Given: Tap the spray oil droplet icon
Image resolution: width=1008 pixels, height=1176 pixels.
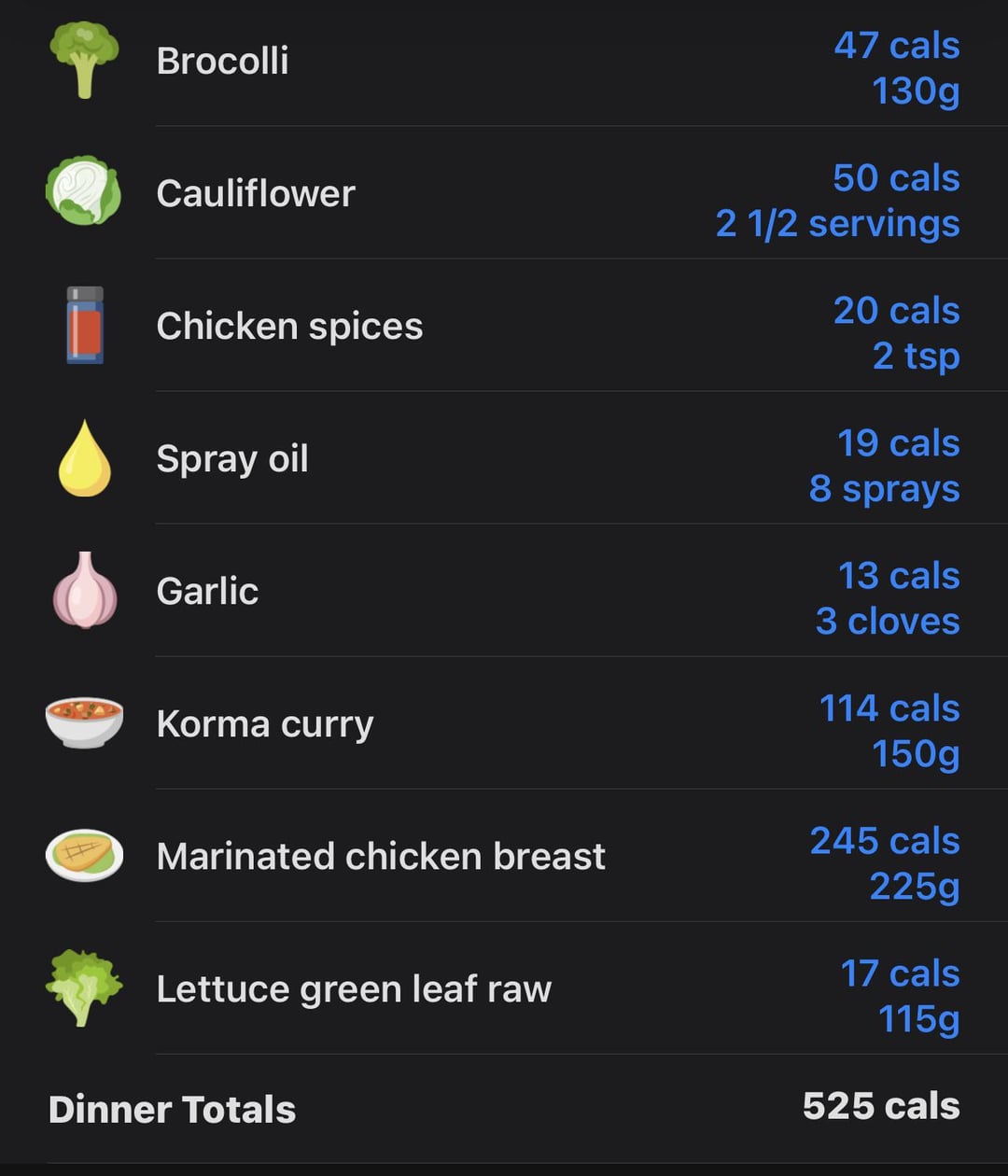Looking at the screenshot, I should (84, 457).
